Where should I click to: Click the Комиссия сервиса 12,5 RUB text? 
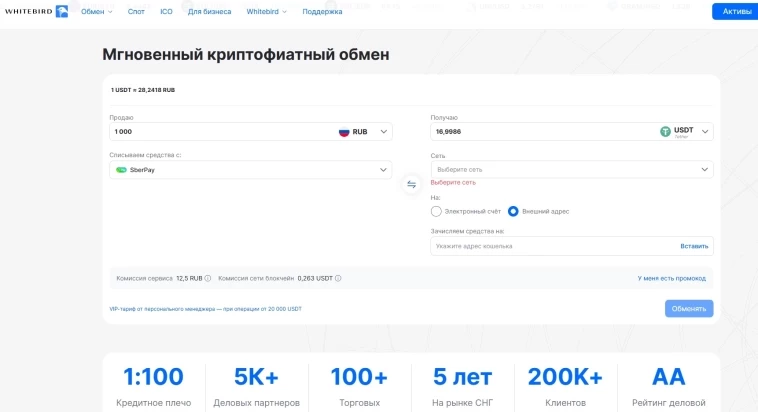pyautogui.click(x=160, y=279)
